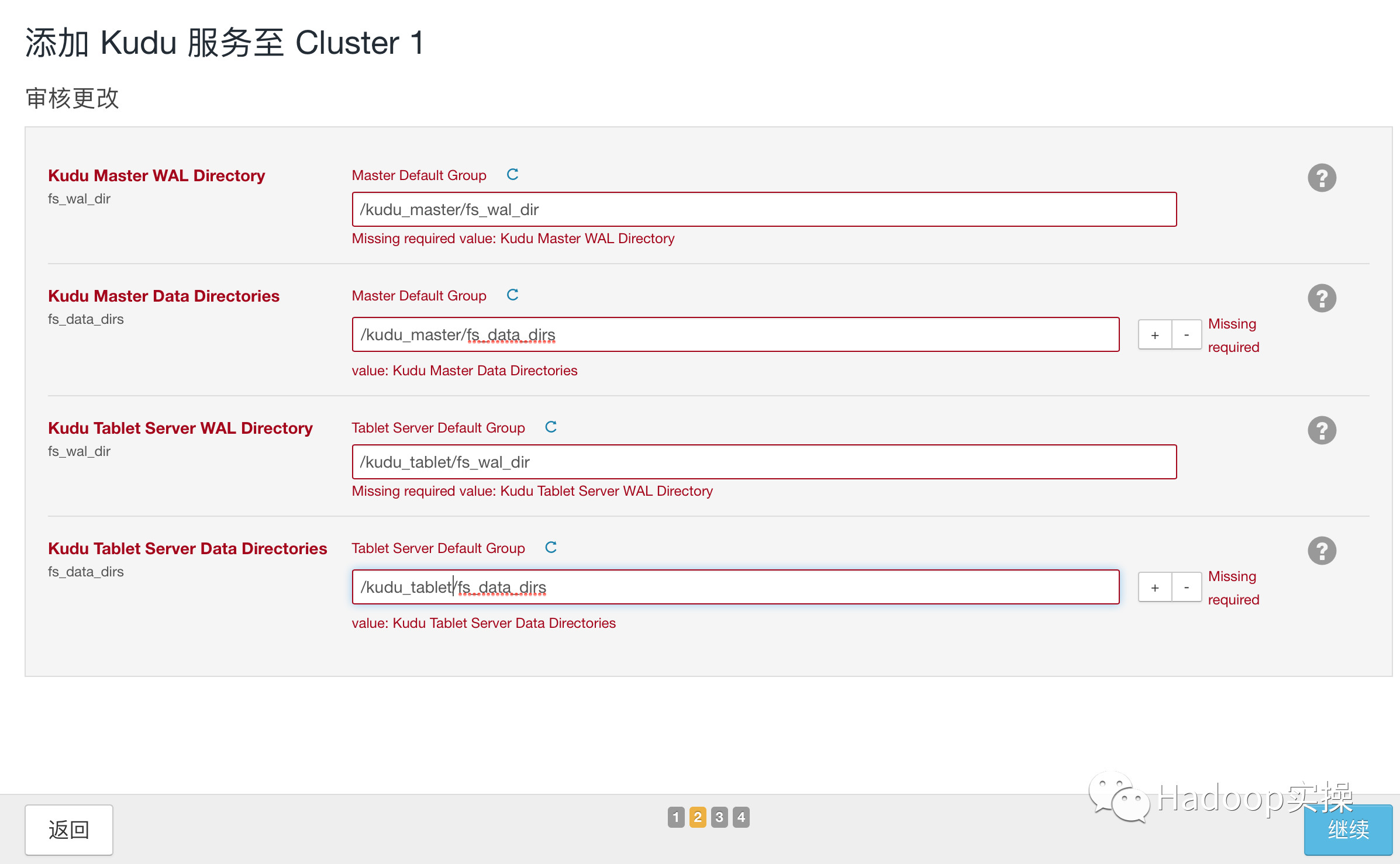This screenshot has width=1400, height=864.
Task: Open help for Kudu Tablet Server WAL Directory
Action: click(x=1322, y=430)
